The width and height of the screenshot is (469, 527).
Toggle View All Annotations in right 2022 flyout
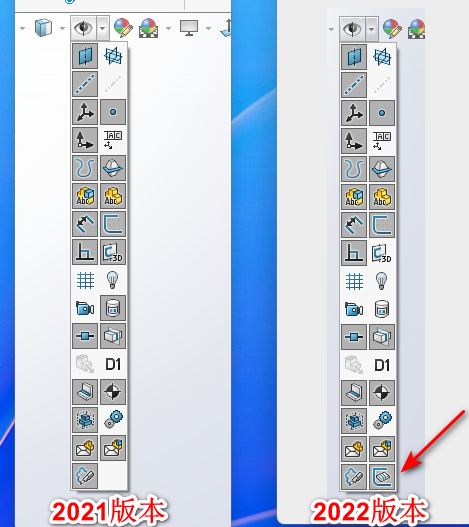coord(354,197)
